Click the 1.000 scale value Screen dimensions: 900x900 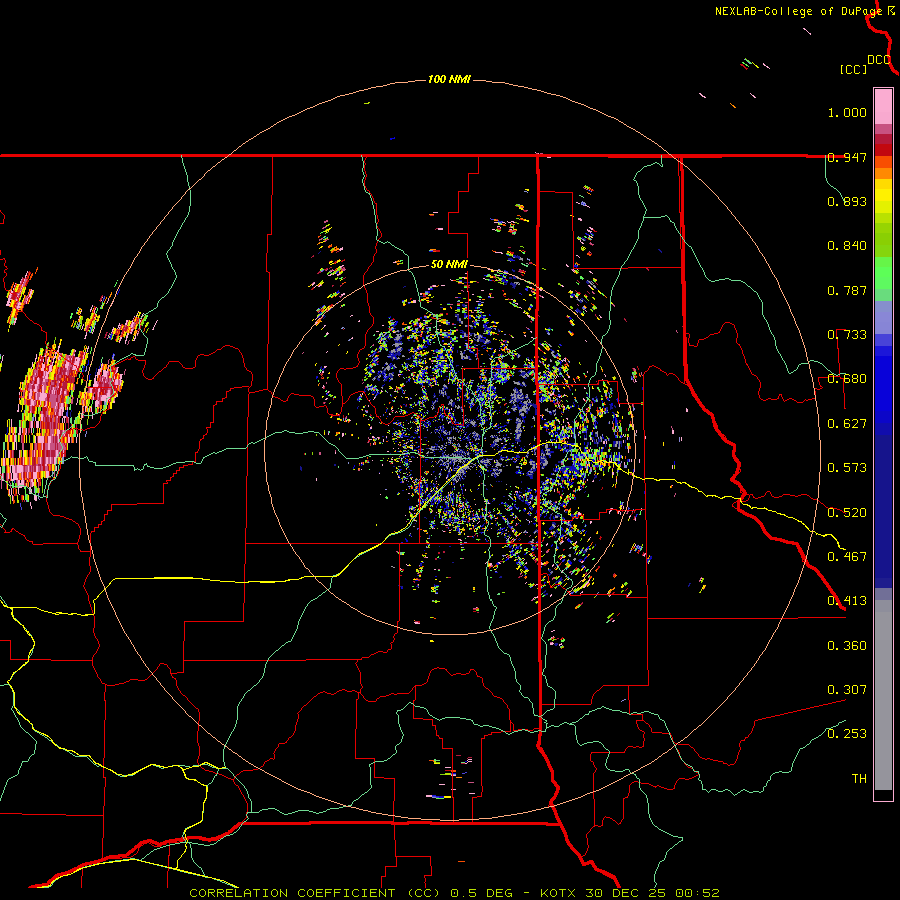click(x=847, y=112)
